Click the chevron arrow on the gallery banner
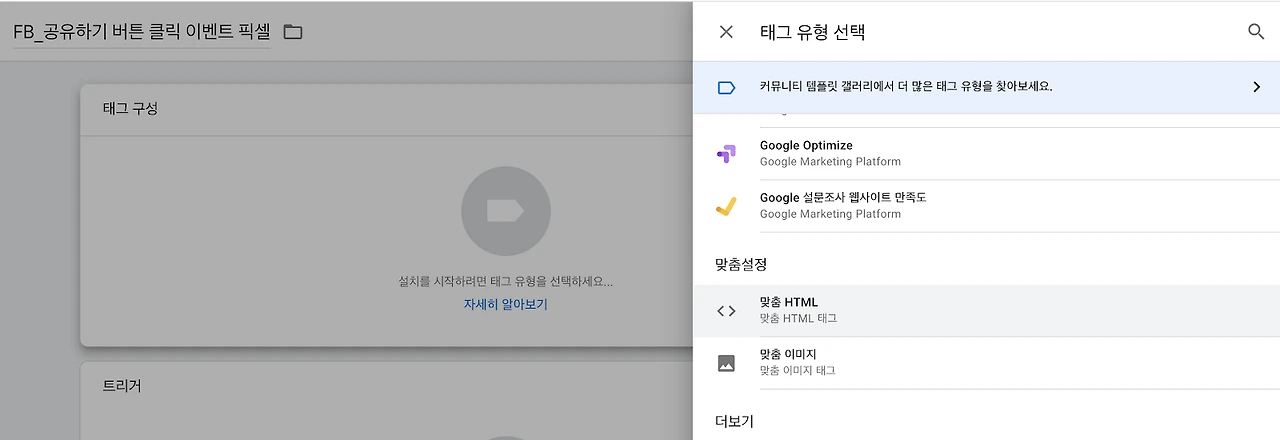Viewport: 1280px width, 440px height. [x=1257, y=87]
